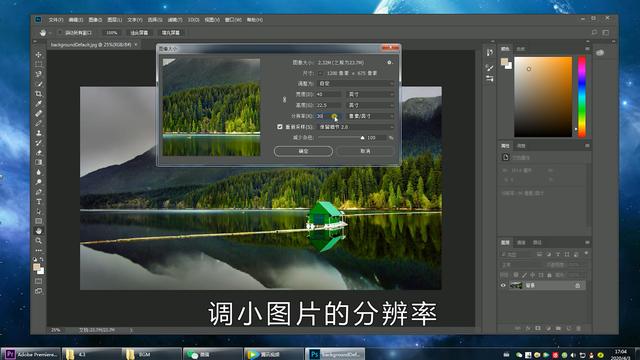Click the Width input field
This screenshot has width=640, height=360.
(x=329, y=94)
